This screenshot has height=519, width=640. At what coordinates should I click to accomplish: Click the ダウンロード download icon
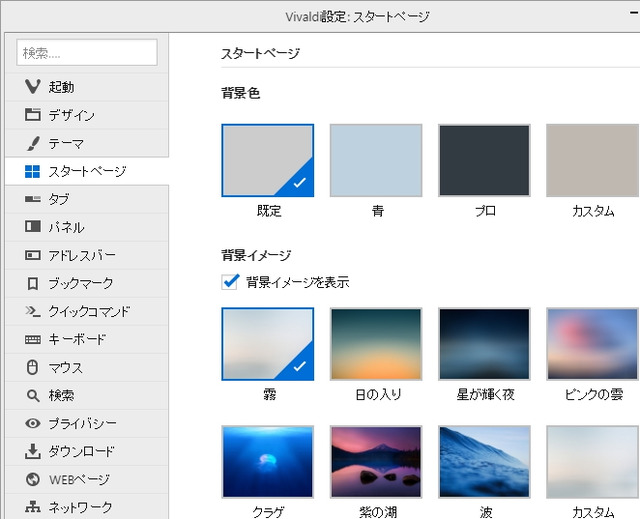[33, 451]
